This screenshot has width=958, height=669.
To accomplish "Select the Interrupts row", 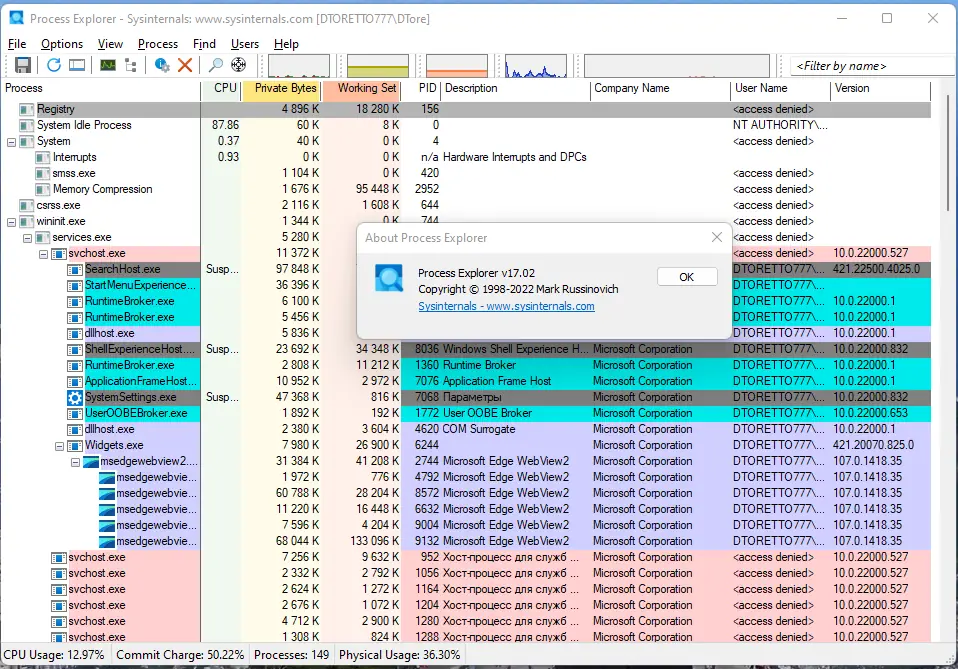I will tap(466, 158).
